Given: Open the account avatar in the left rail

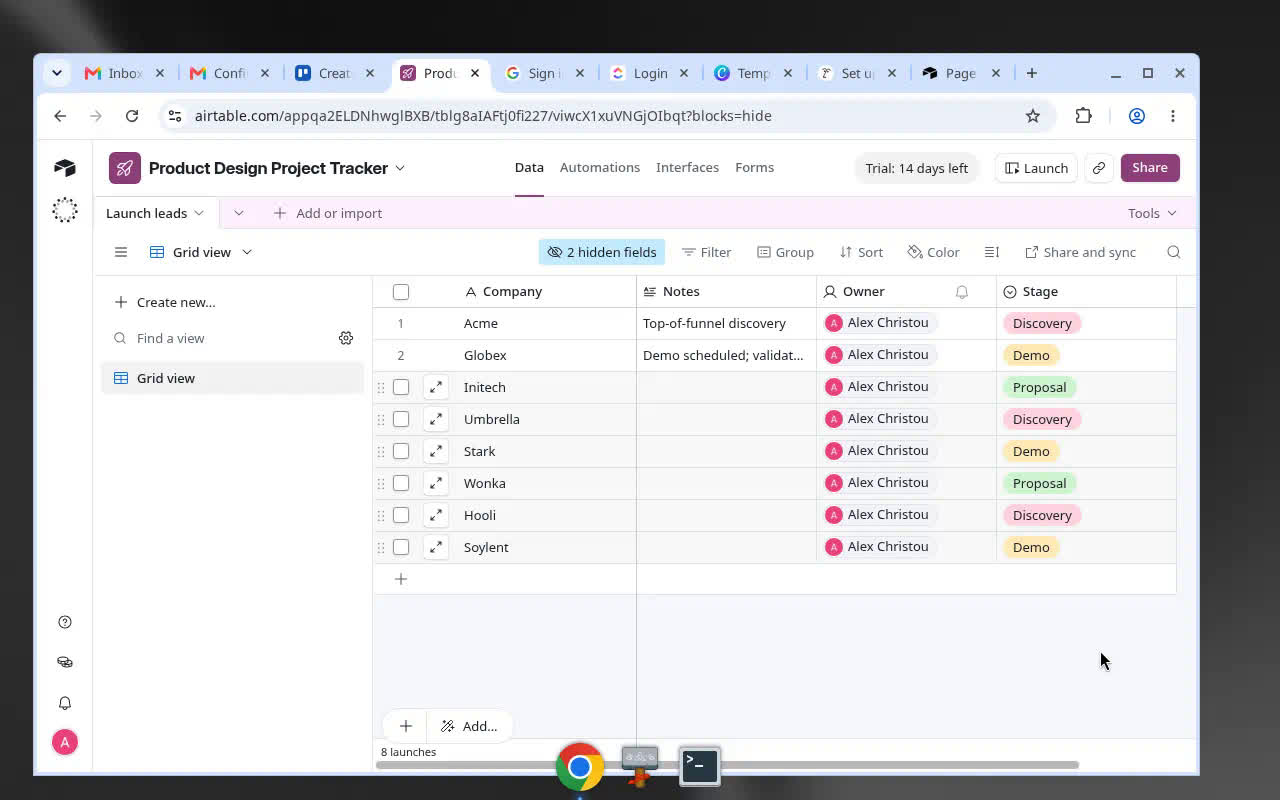Looking at the screenshot, I should point(65,742).
